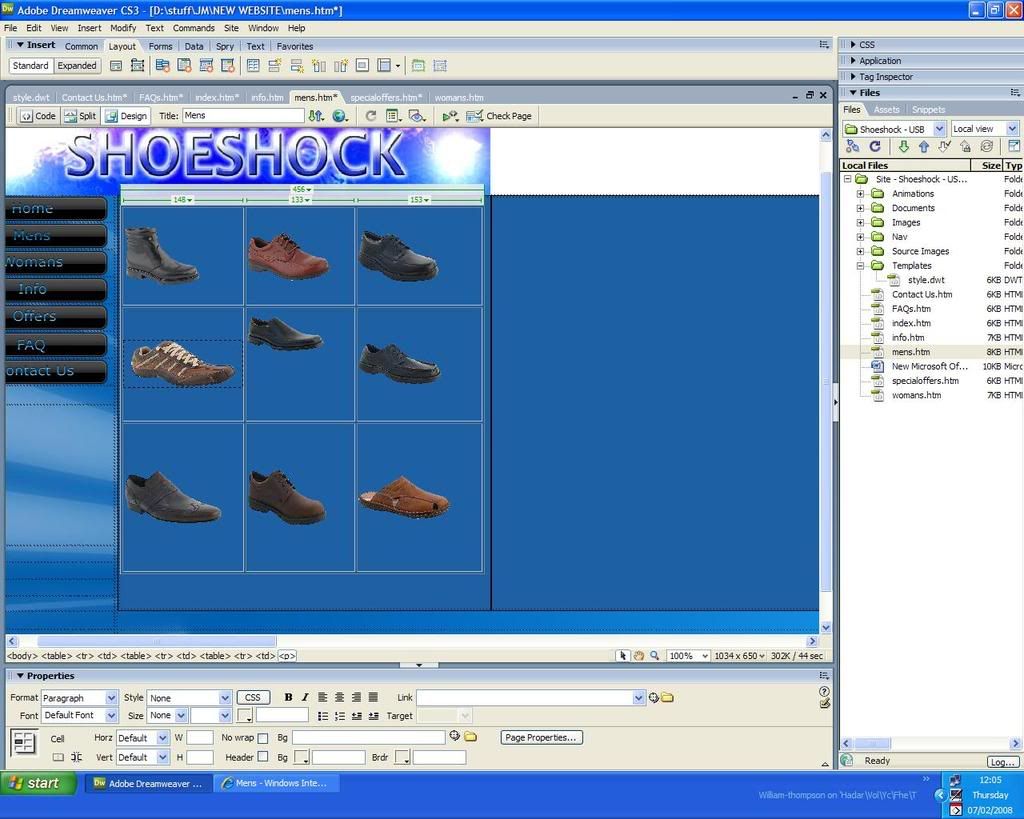
Task: Open the Style dropdown in Properties
Action: [x=225, y=698]
